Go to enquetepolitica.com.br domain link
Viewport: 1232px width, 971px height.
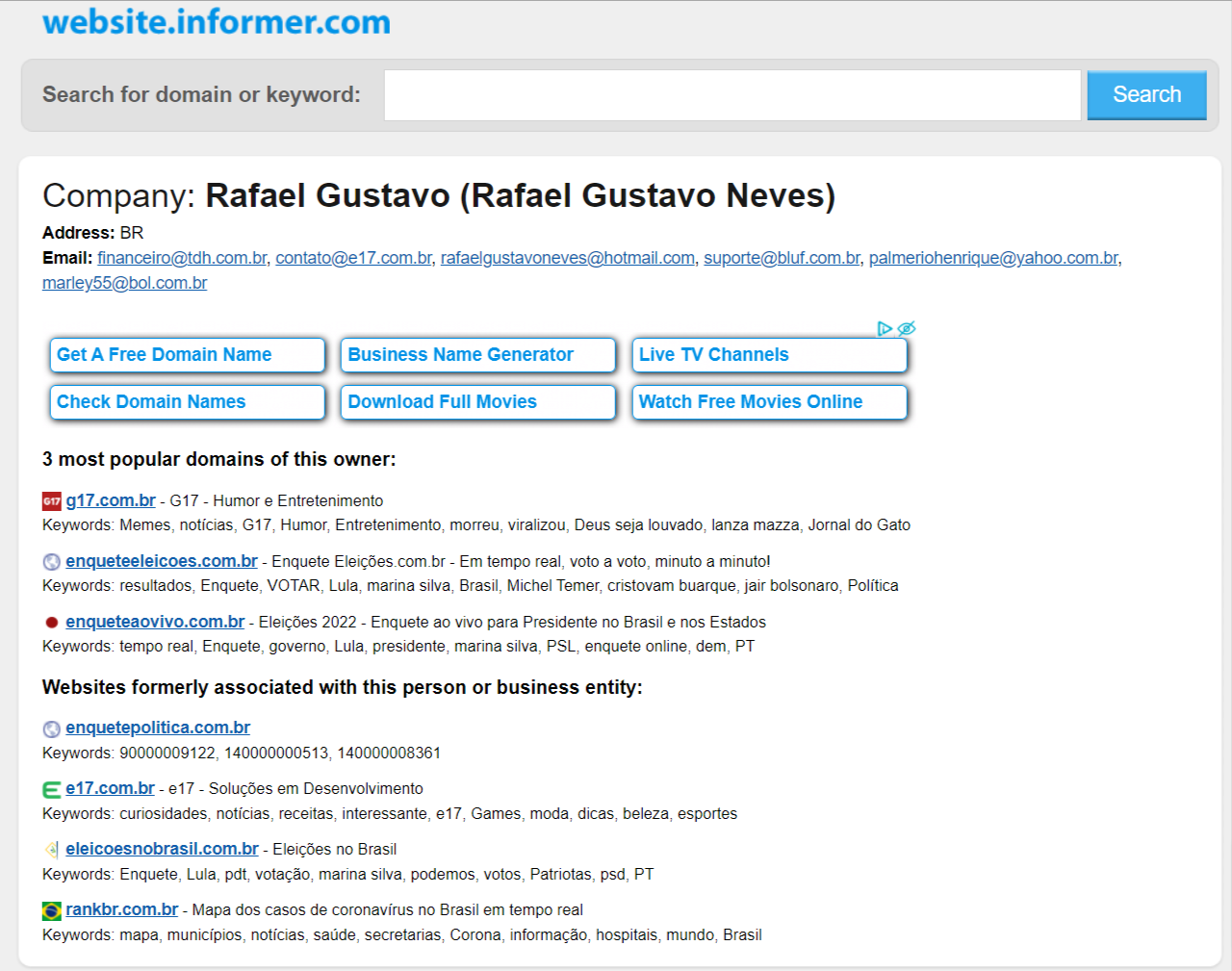point(158,728)
